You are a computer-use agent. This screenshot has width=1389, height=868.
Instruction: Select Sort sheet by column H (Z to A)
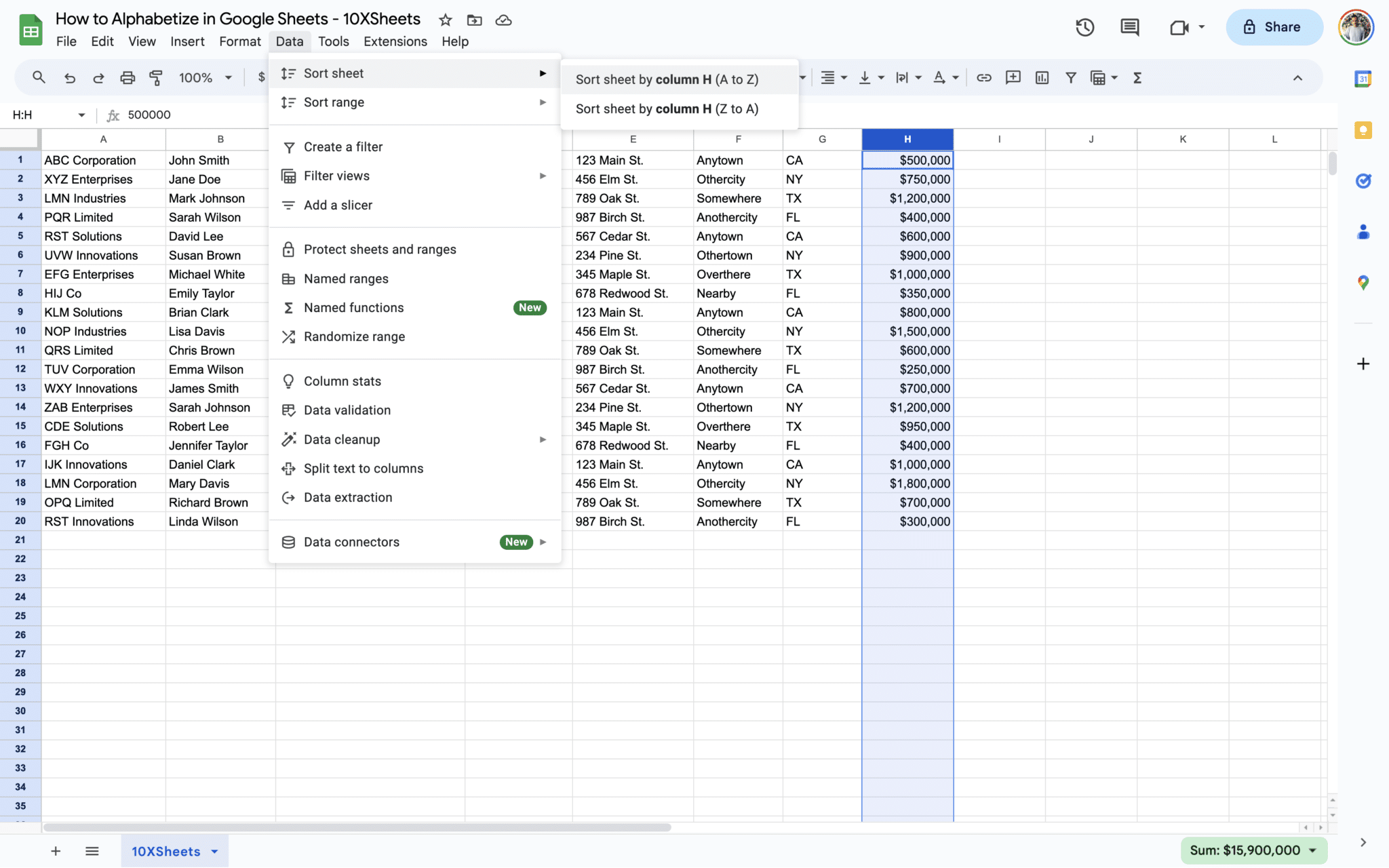click(x=667, y=109)
